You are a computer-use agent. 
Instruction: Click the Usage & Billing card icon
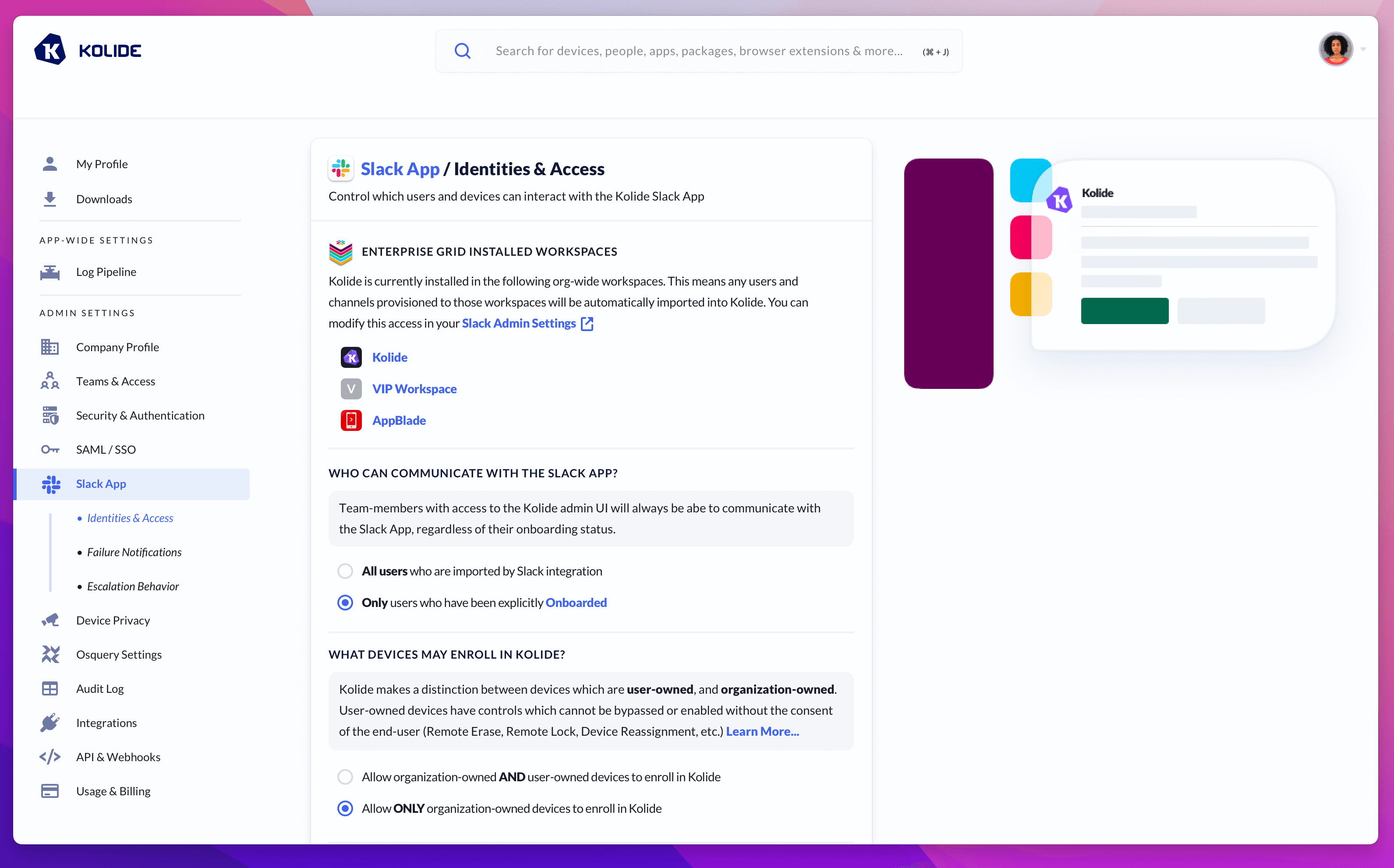(x=50, y=791)
